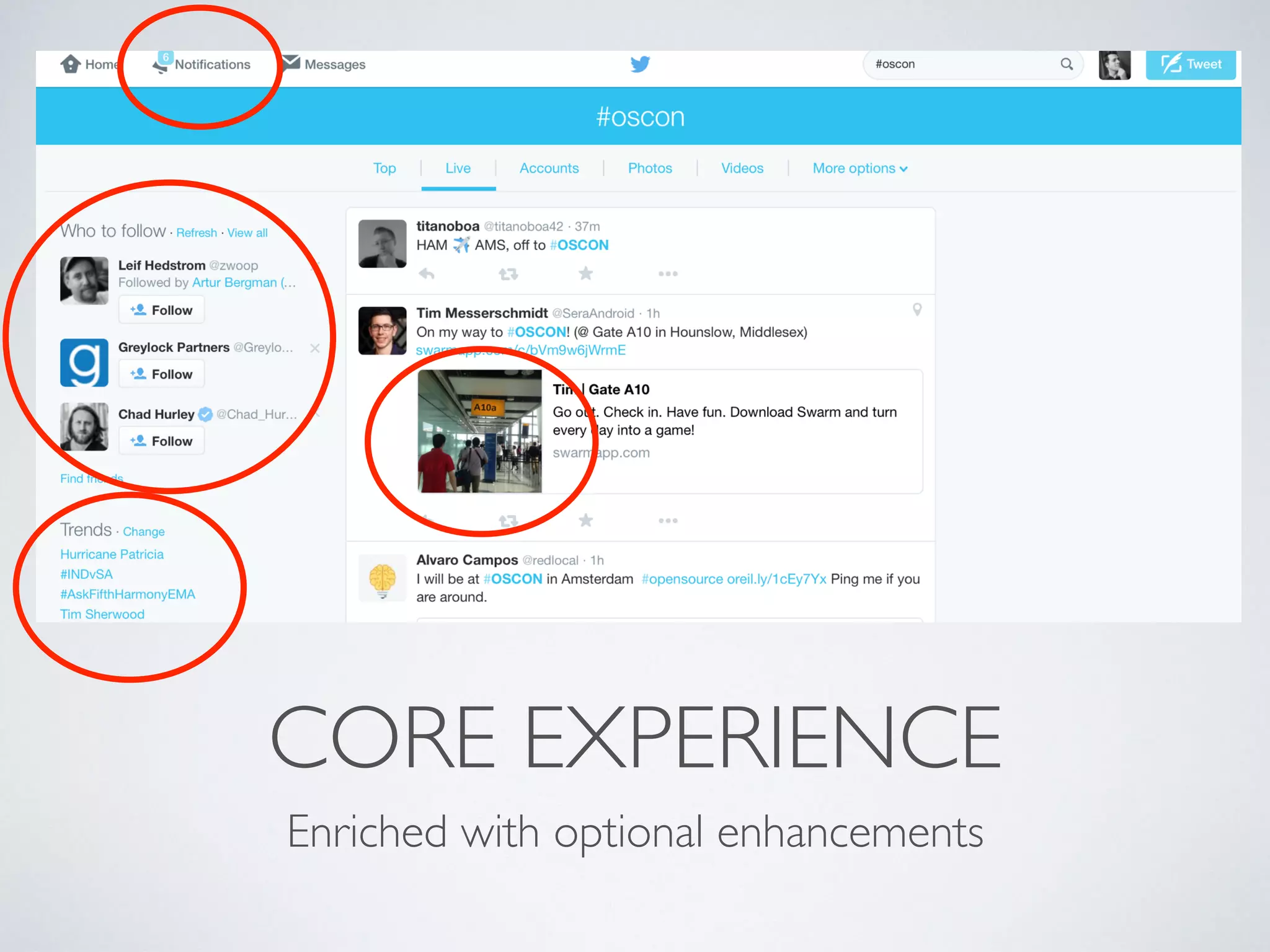Open the Videos tab
Viewport: 1270px width, 952px height.
click(742, 169)
